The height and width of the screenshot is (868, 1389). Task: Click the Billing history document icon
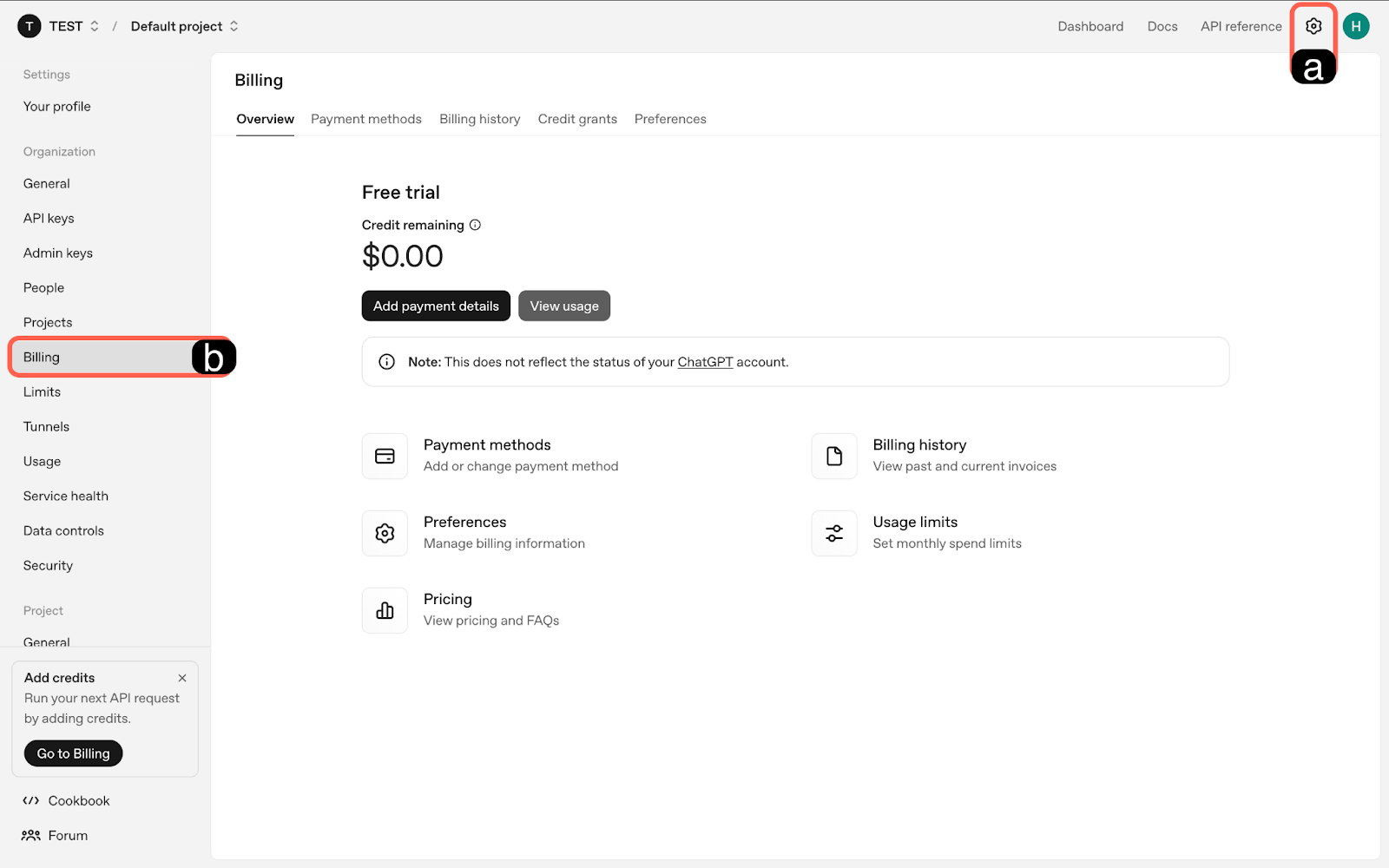click(x=833, y=456)
